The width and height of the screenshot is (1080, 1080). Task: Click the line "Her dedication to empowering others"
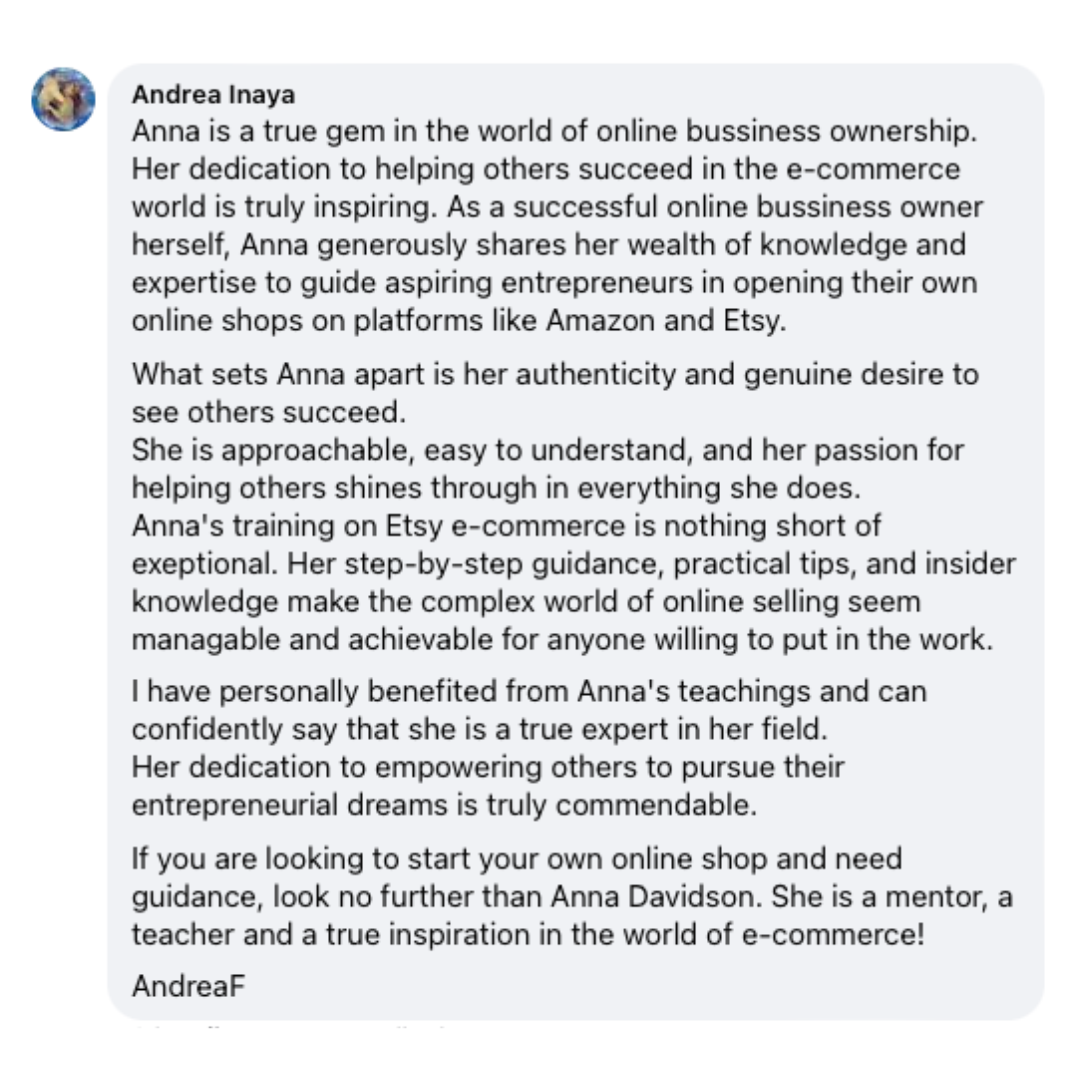(x=488, y=767)
